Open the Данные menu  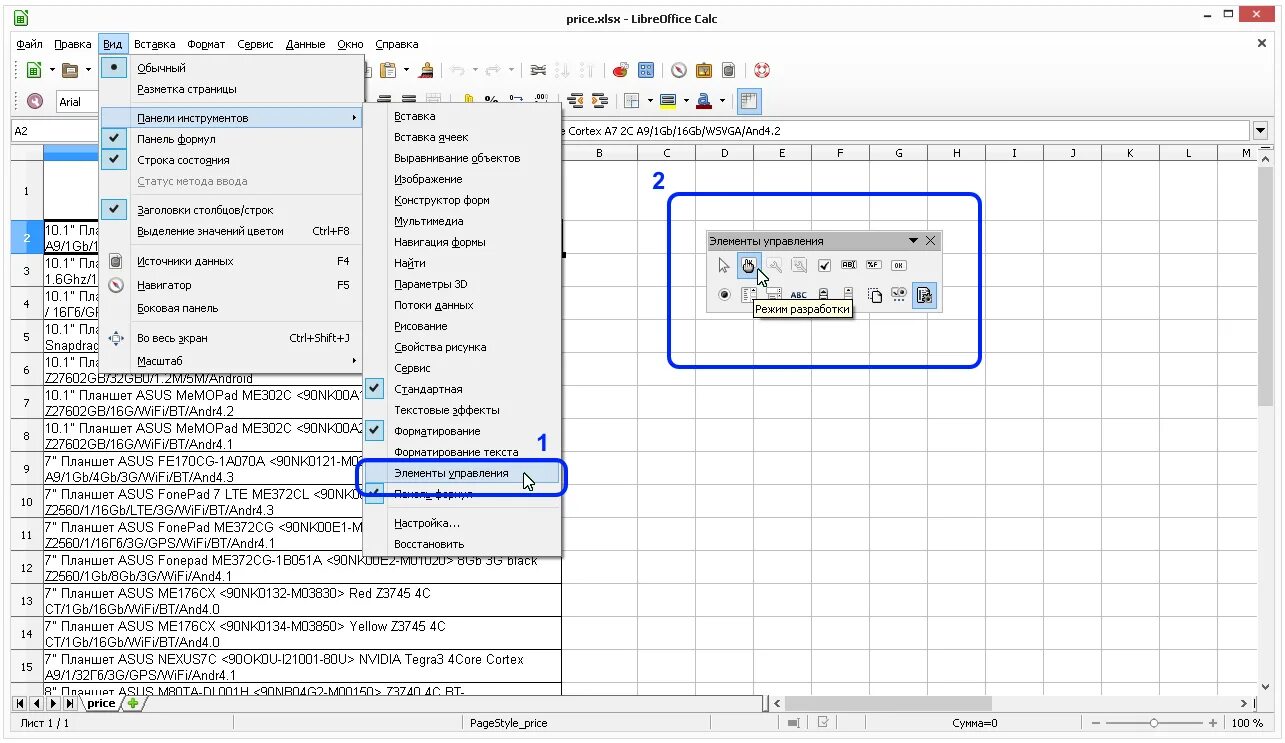point(305,44)
